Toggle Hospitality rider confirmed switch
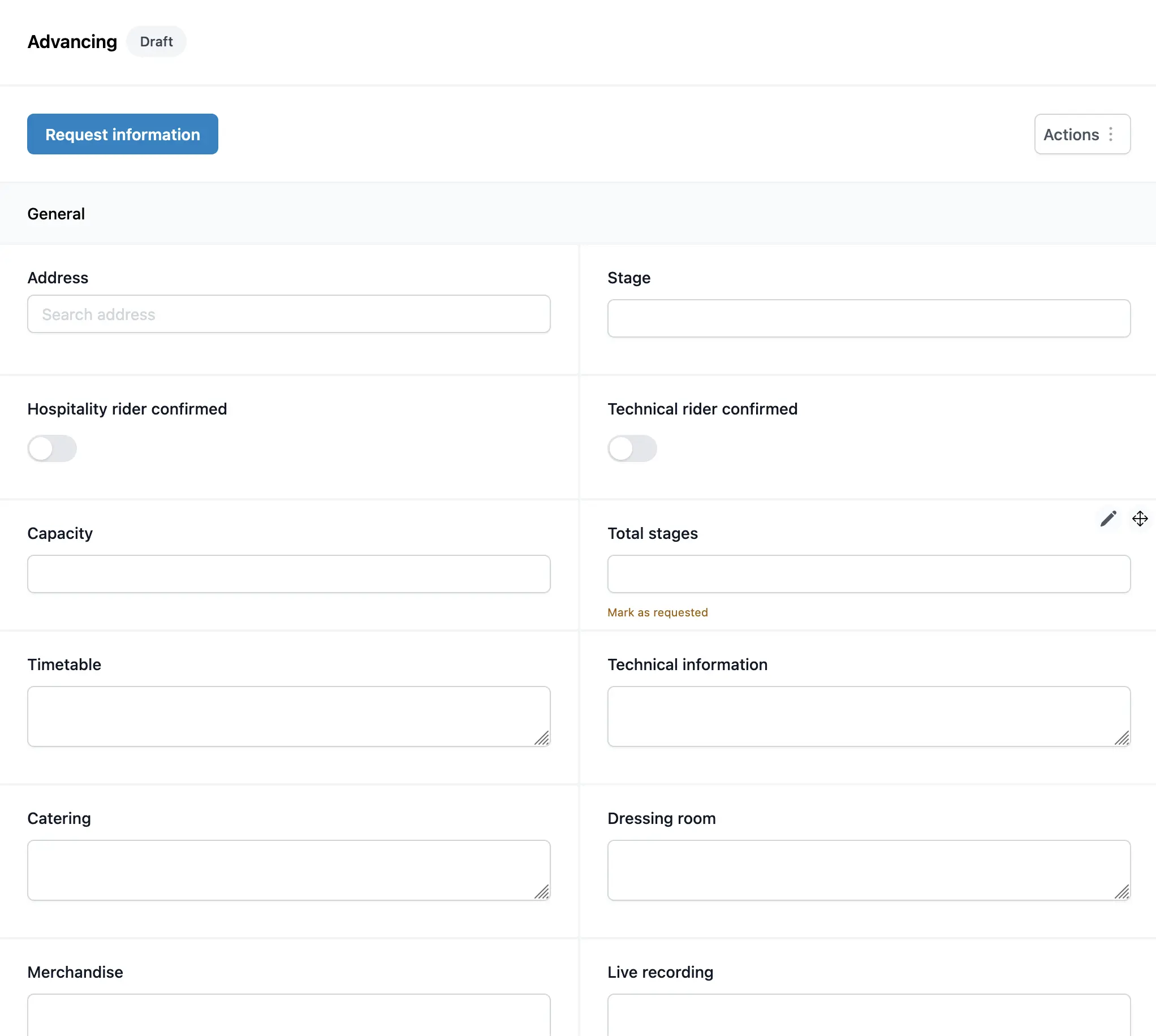This screenshot has height=1036, width=1156. (52, 448)
